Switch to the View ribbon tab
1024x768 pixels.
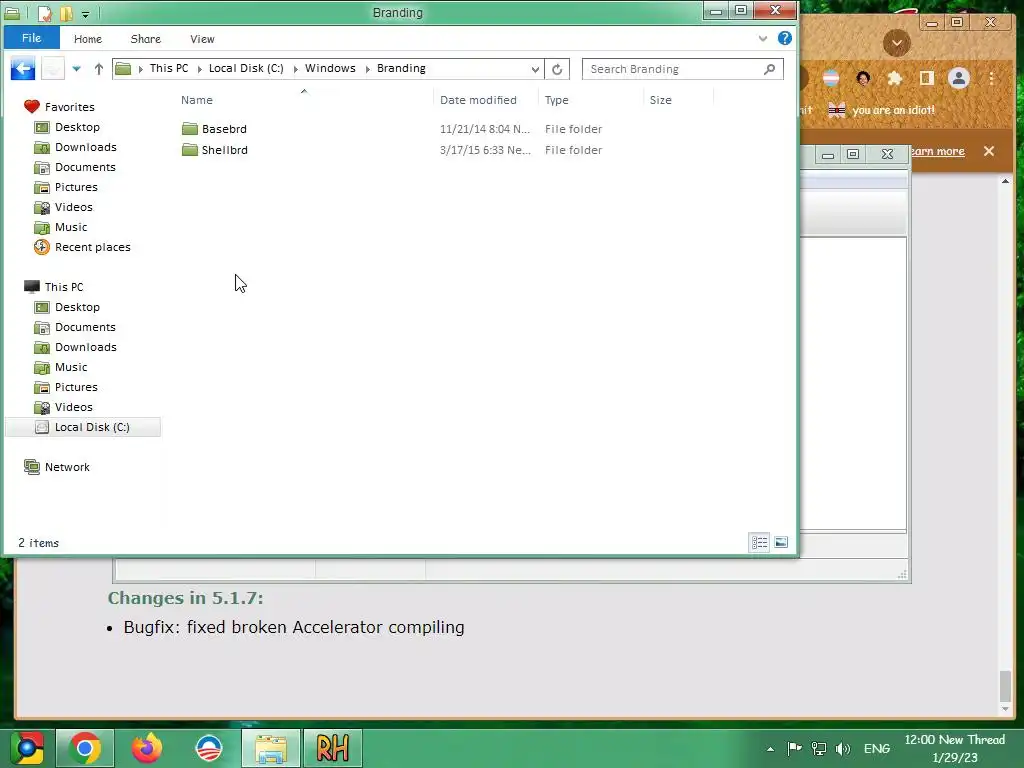[x=202, y=39]
